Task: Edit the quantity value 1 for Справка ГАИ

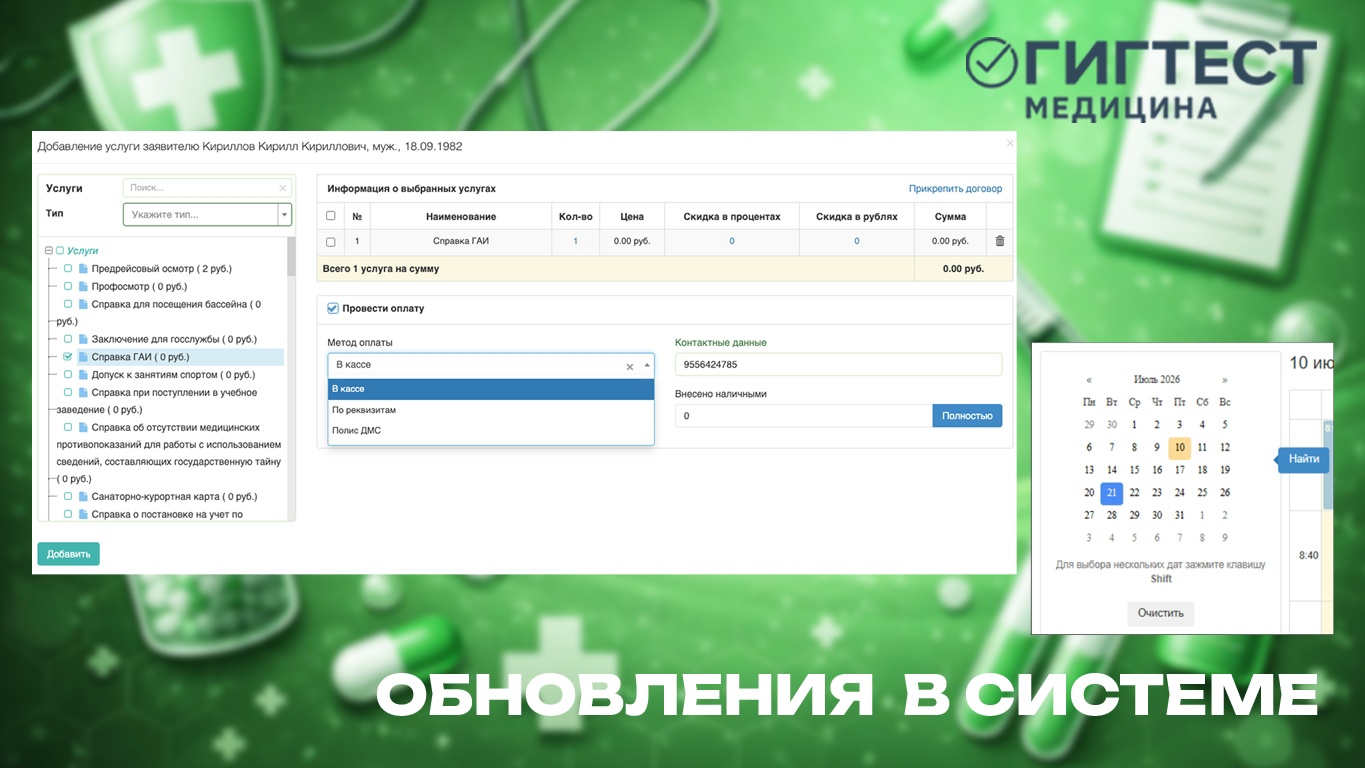Action: 575,241
